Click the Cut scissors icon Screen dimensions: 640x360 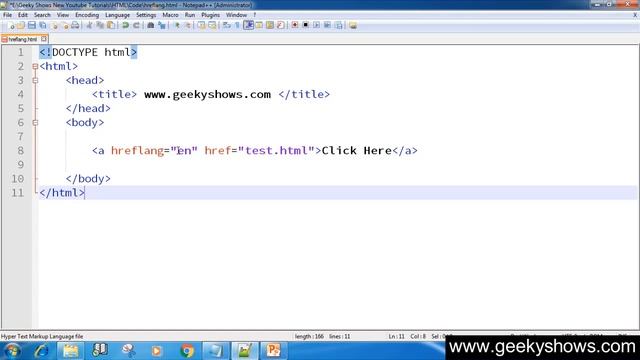point(89,25)
